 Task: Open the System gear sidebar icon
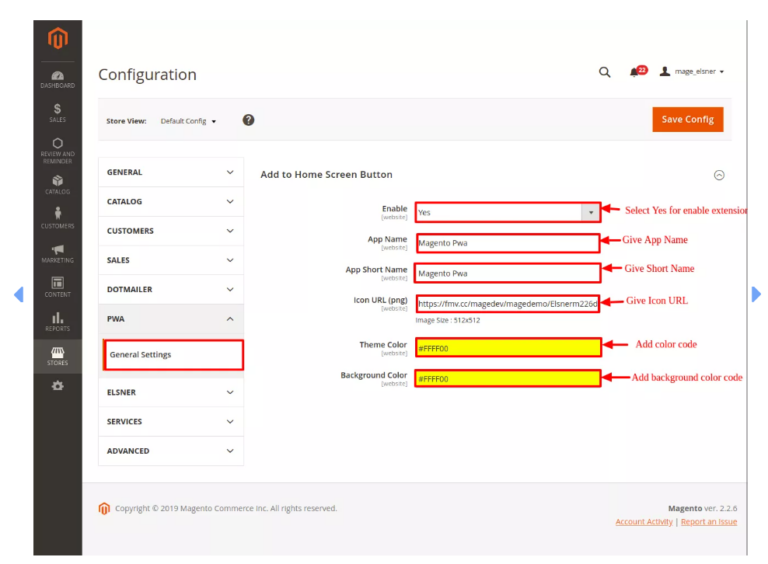pos(58,386)
